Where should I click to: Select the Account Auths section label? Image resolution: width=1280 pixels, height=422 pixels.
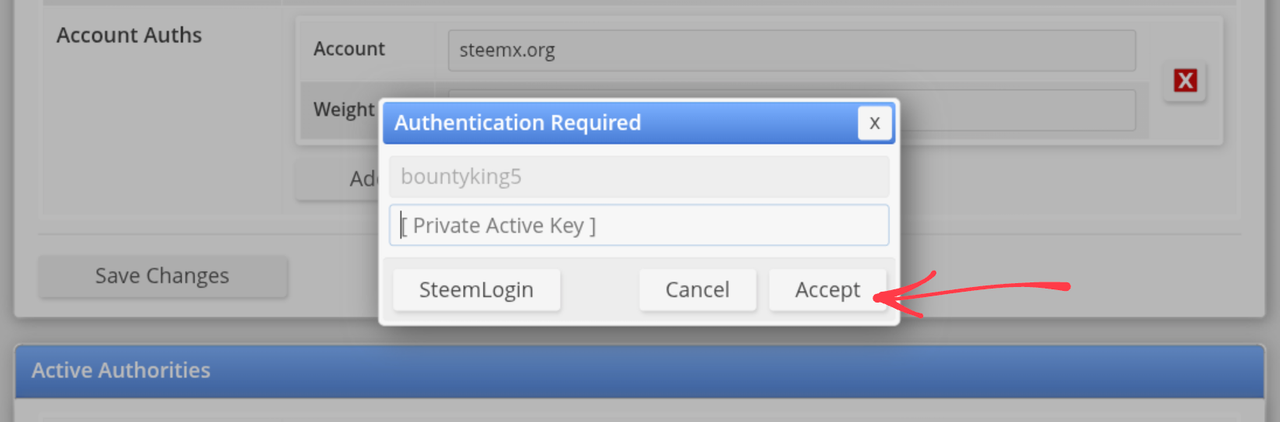point(129,35)
